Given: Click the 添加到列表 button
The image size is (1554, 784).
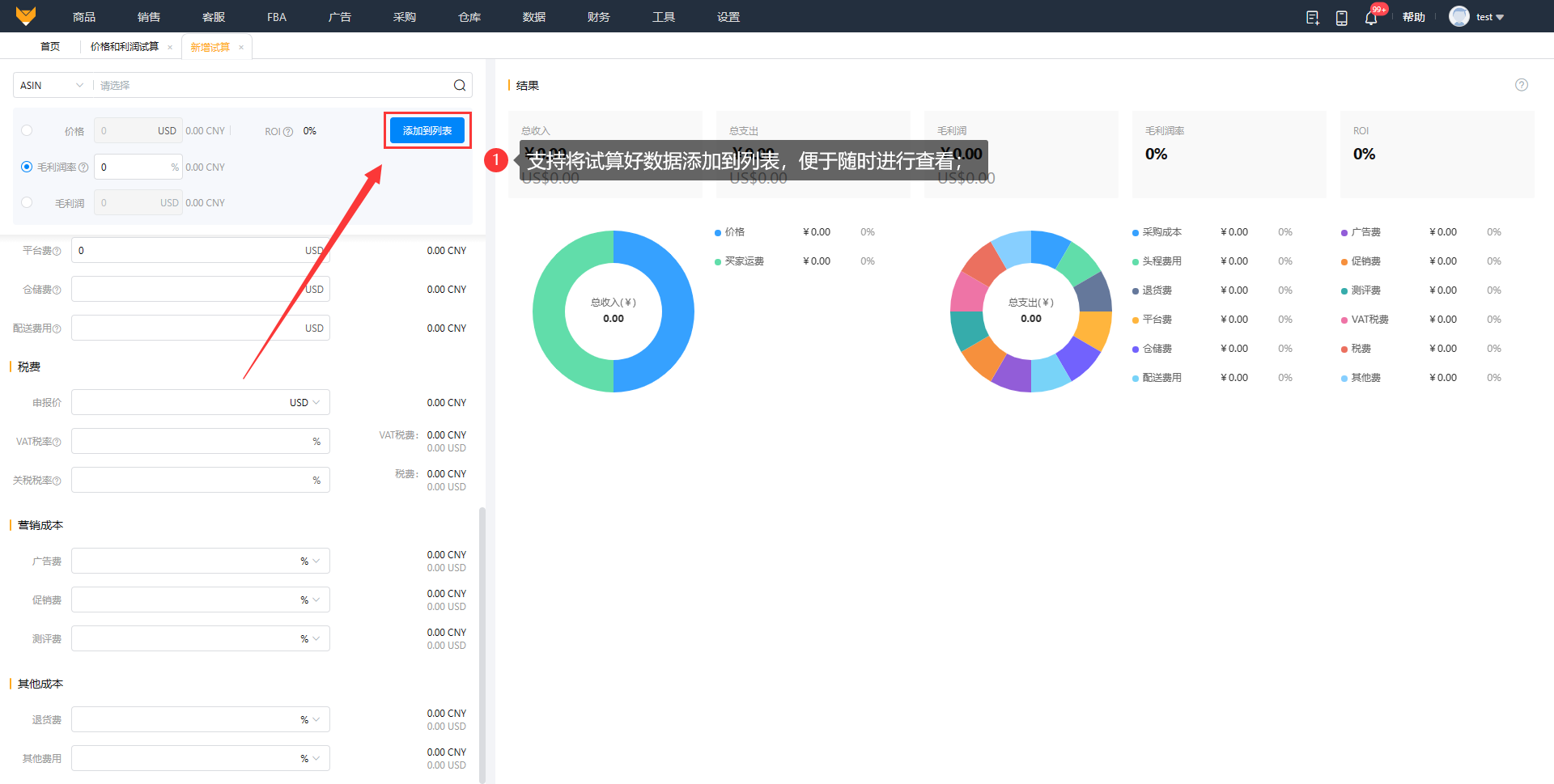Looking at the screenshot, I should pos(427,130).
